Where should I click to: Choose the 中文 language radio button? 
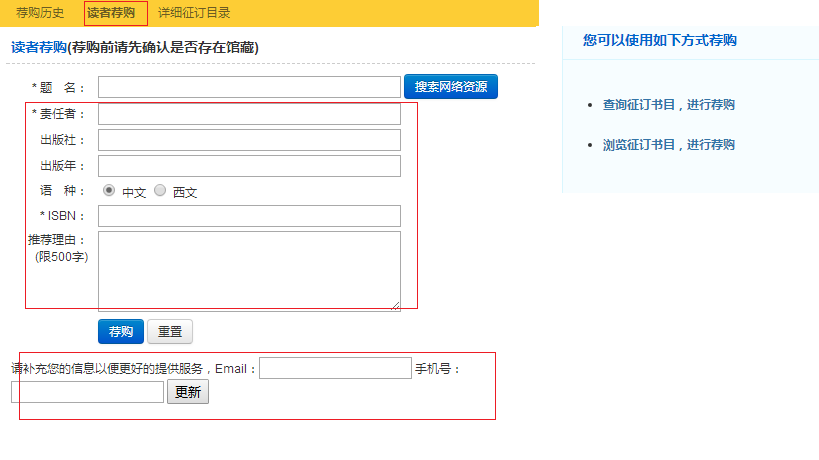click(110, 190)
